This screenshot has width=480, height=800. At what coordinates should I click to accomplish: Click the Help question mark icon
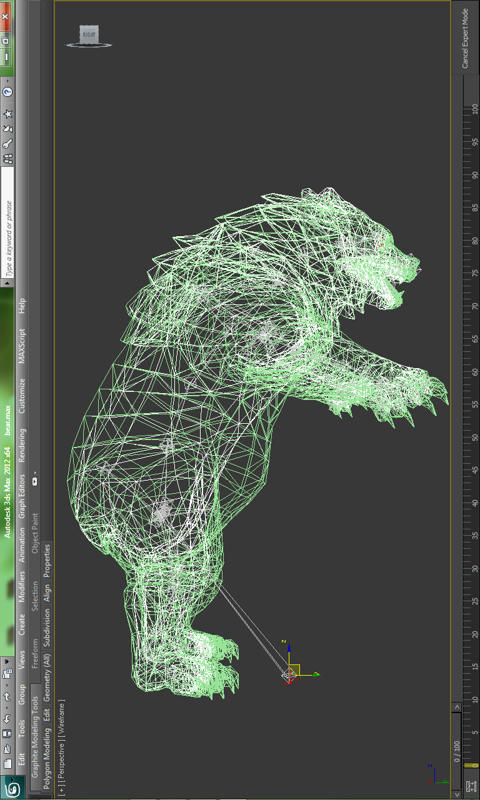8,92
